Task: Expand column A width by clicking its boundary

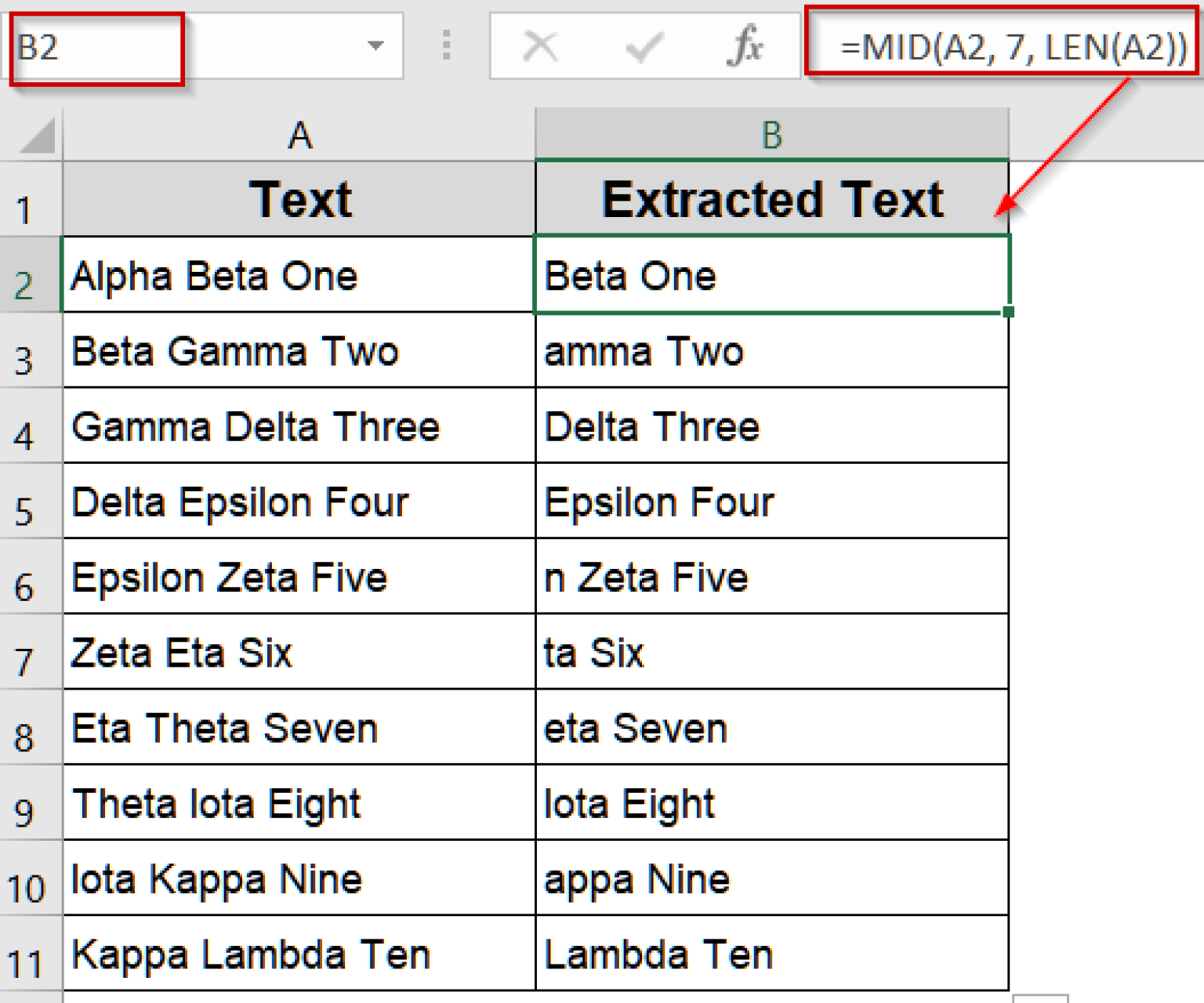Action: point(534,133)
